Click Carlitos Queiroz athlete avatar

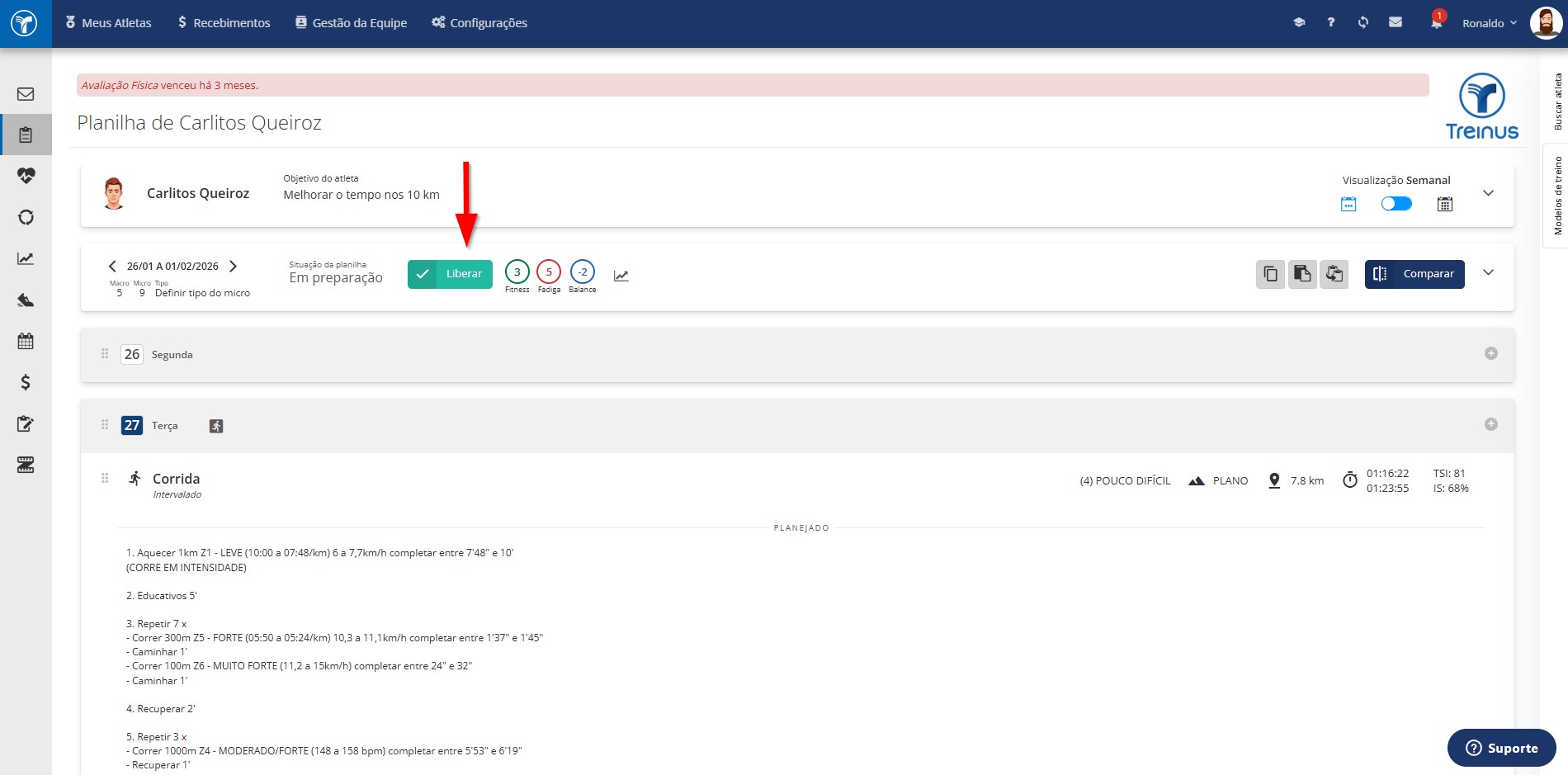point(114,193)
